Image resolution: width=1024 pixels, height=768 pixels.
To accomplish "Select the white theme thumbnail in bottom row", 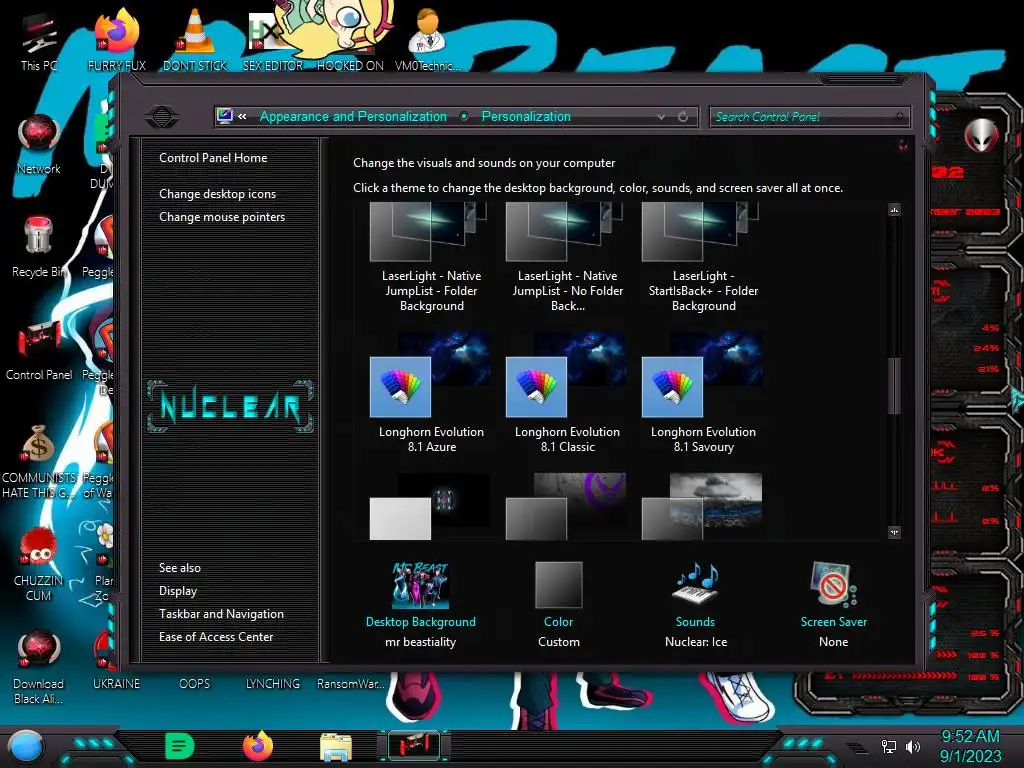I will [430, 507].
